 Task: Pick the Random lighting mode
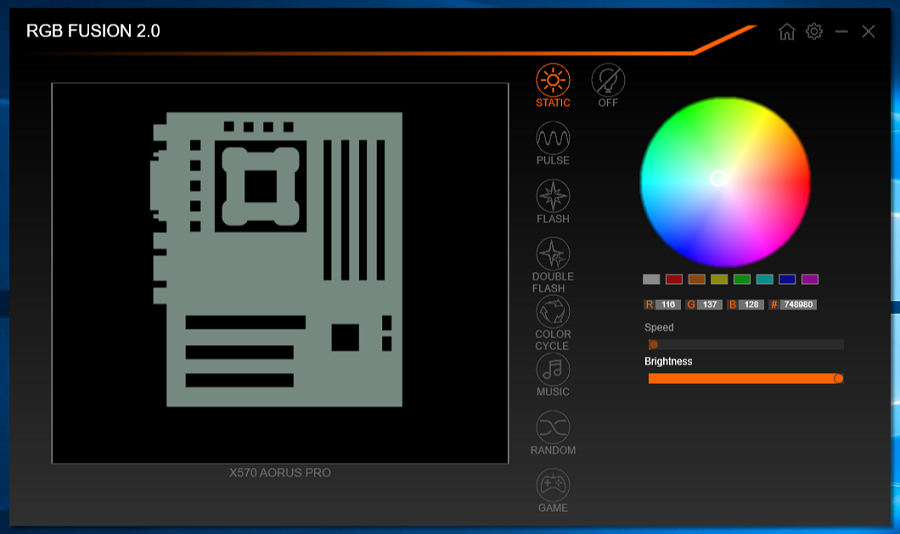(553, 433)
